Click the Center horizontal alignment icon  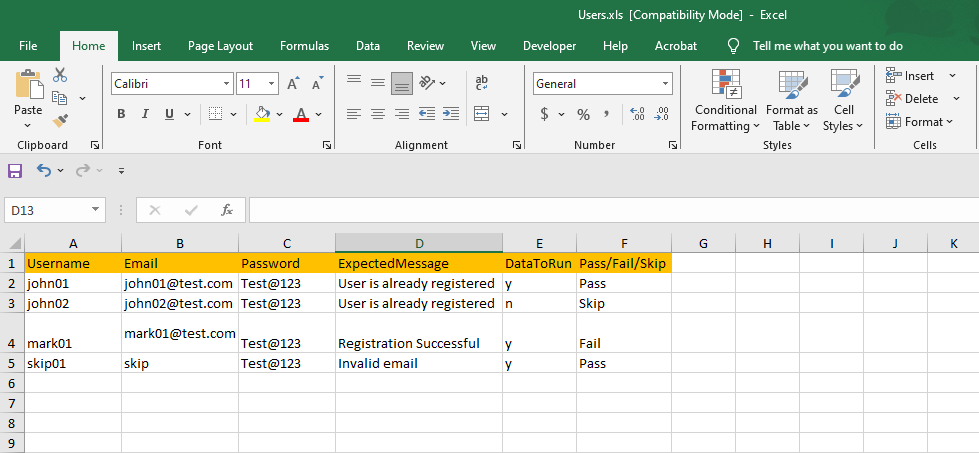378,114
